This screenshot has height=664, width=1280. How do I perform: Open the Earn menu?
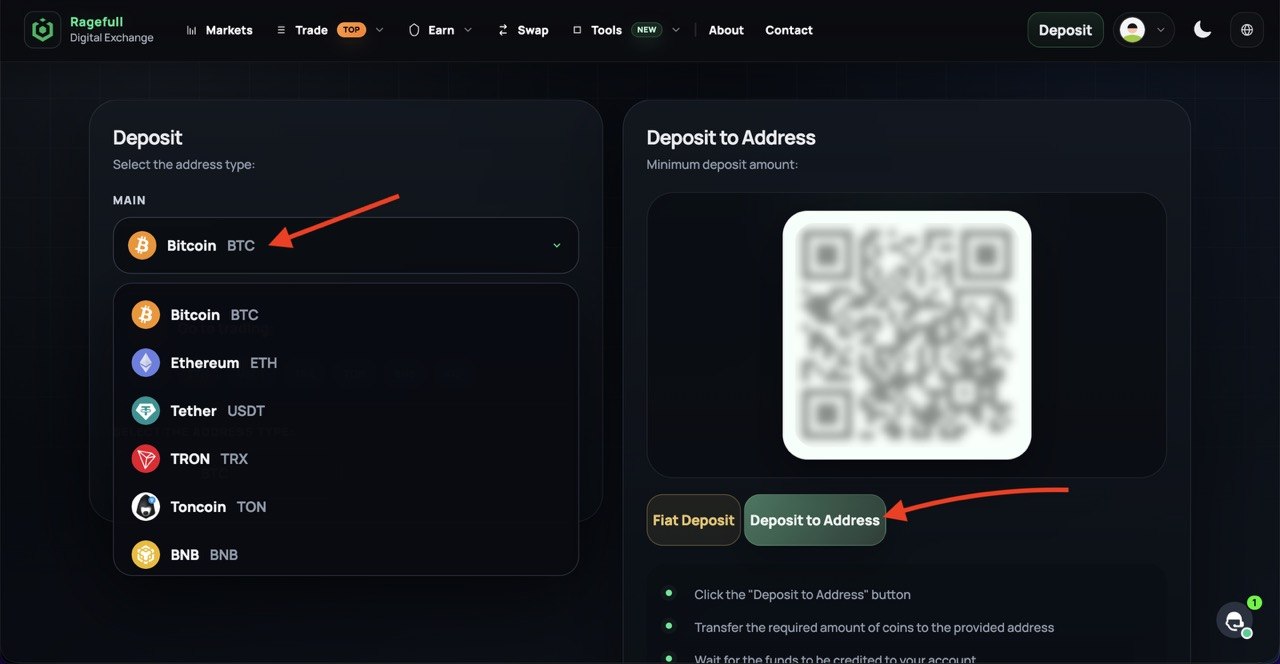click(x=441, y=30)
